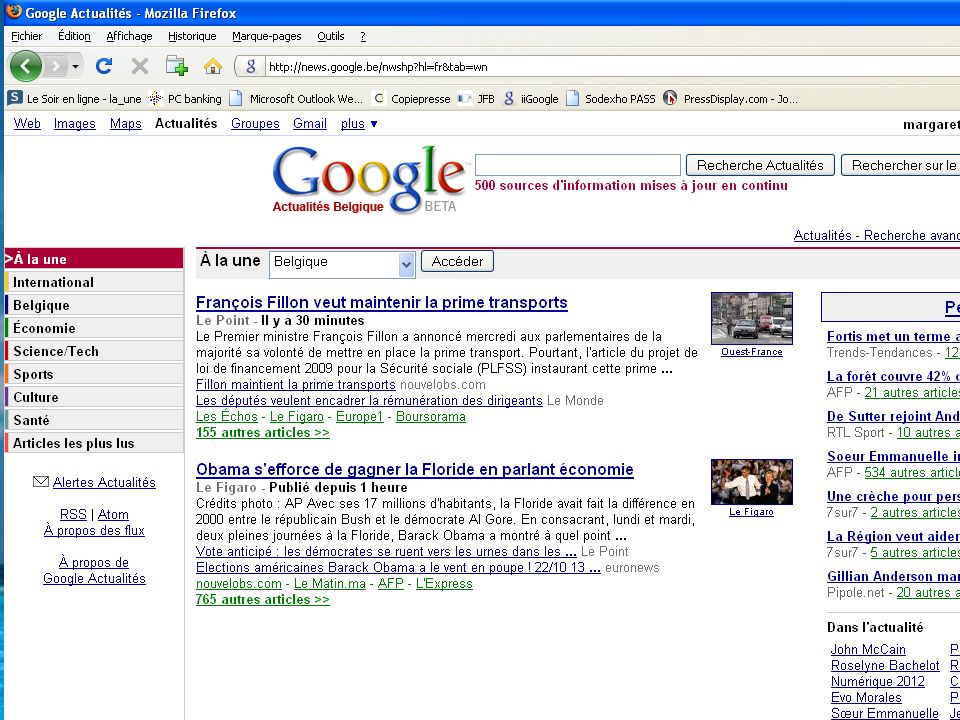Open the À propos des flux link
This screenshot has width=960, height=720.
pos(94,530)
